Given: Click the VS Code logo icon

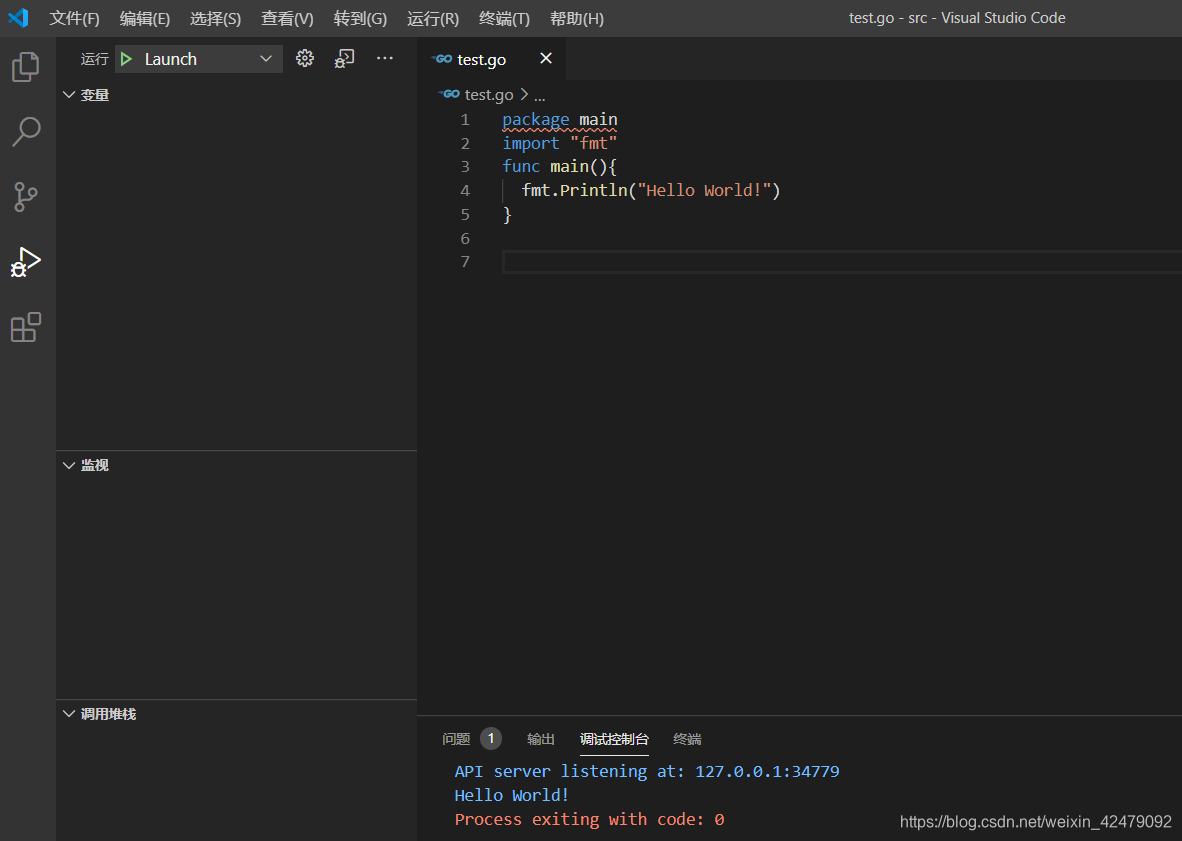Looking at the screenshot, I should [18, 18].
